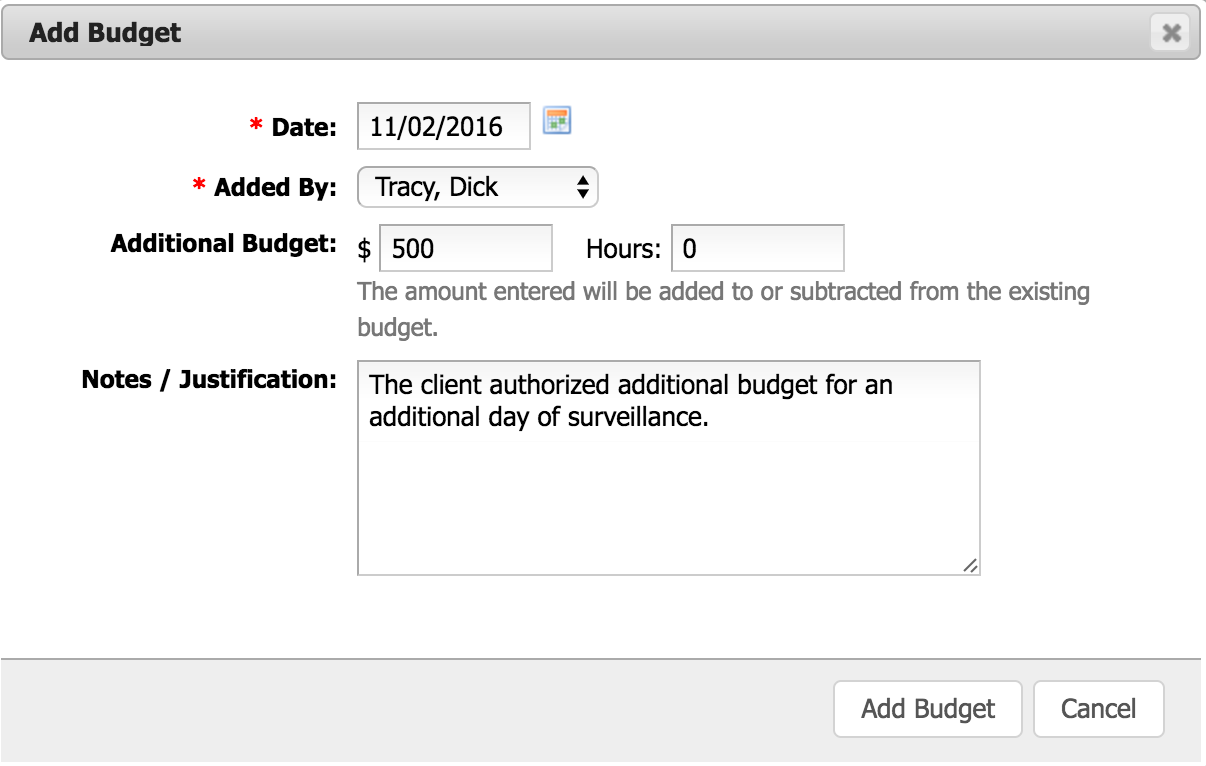Click the Cancel button
Image resolution: width=1206 pixels, height=766 pixels.
pyautogui.click(x=1098, y=709)
